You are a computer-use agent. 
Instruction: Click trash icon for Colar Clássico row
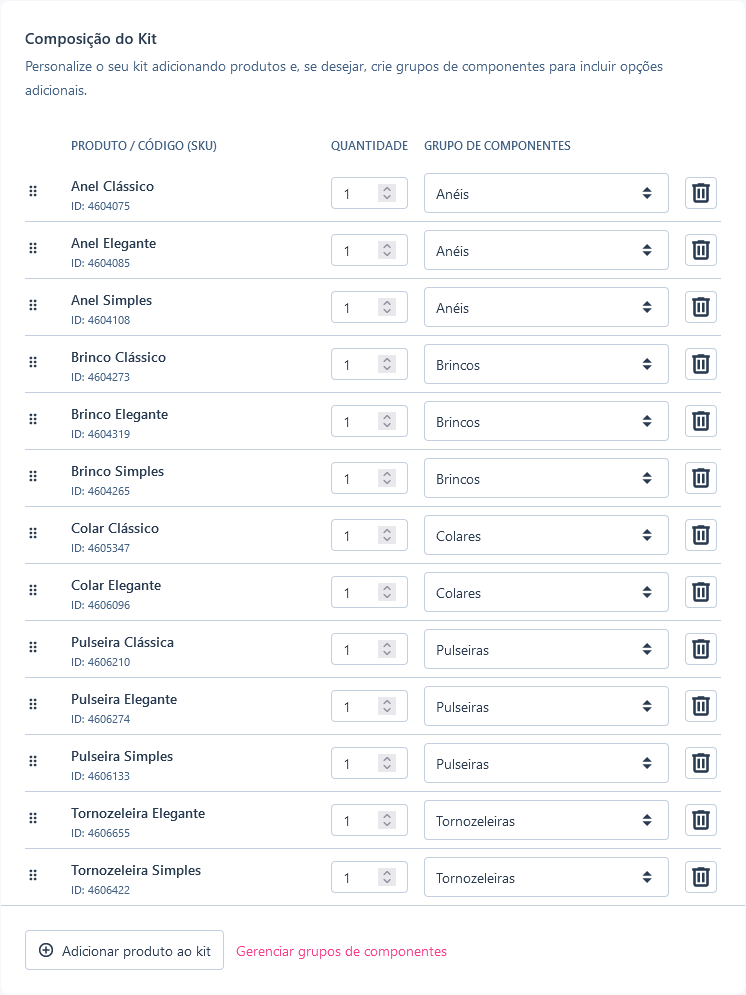[x=700, y=535]
